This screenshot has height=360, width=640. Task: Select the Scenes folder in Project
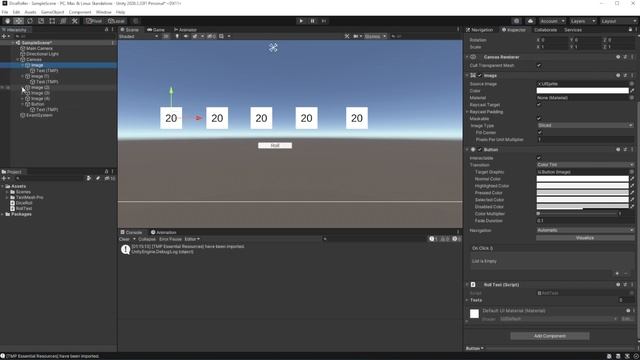(x=23, y=192)
